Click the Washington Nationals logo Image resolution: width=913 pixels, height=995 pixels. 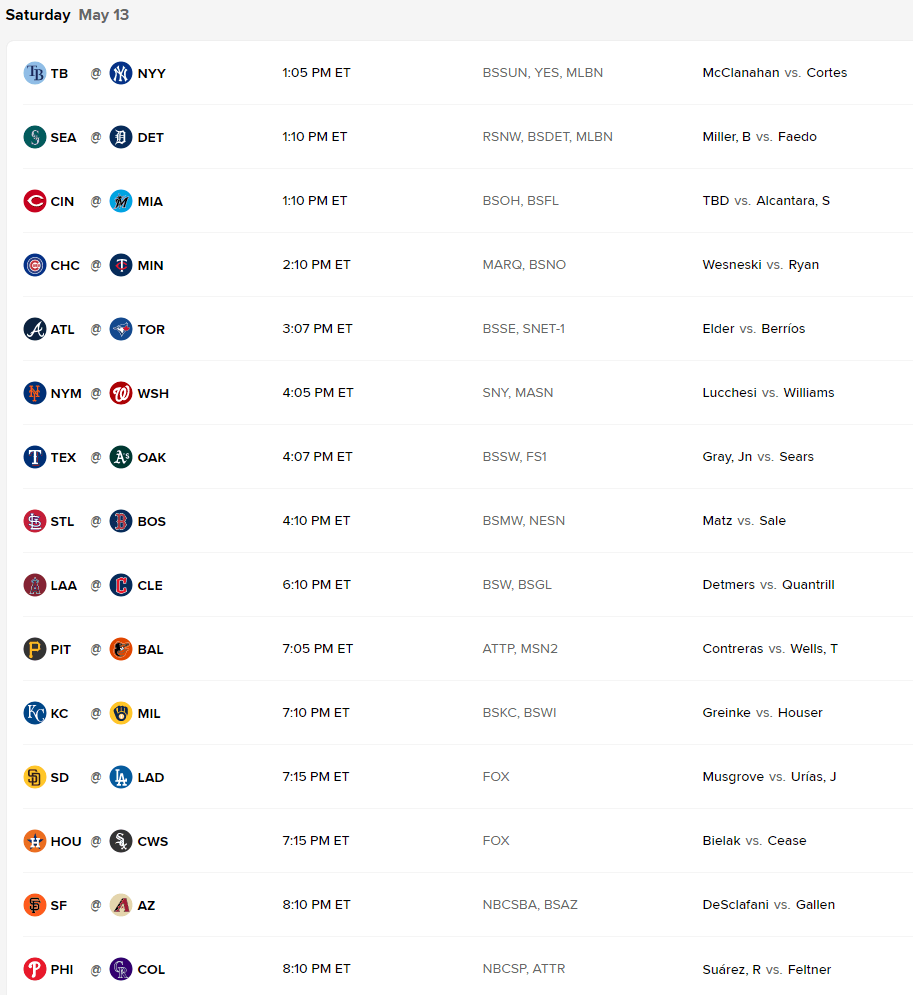tap(121, 393)
